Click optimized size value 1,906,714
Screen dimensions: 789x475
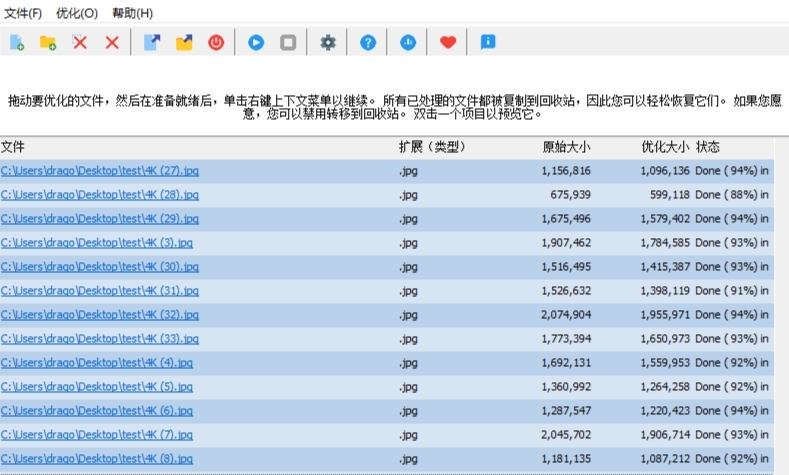coord(665,435)
